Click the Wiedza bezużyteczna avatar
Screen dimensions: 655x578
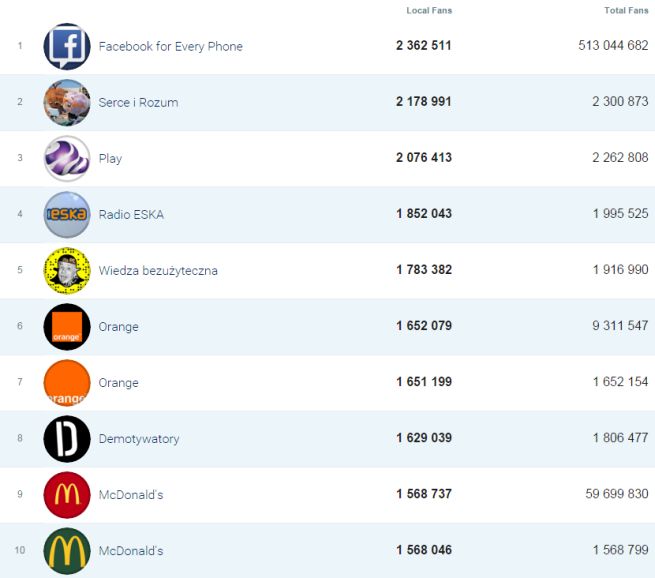[67, 270]
